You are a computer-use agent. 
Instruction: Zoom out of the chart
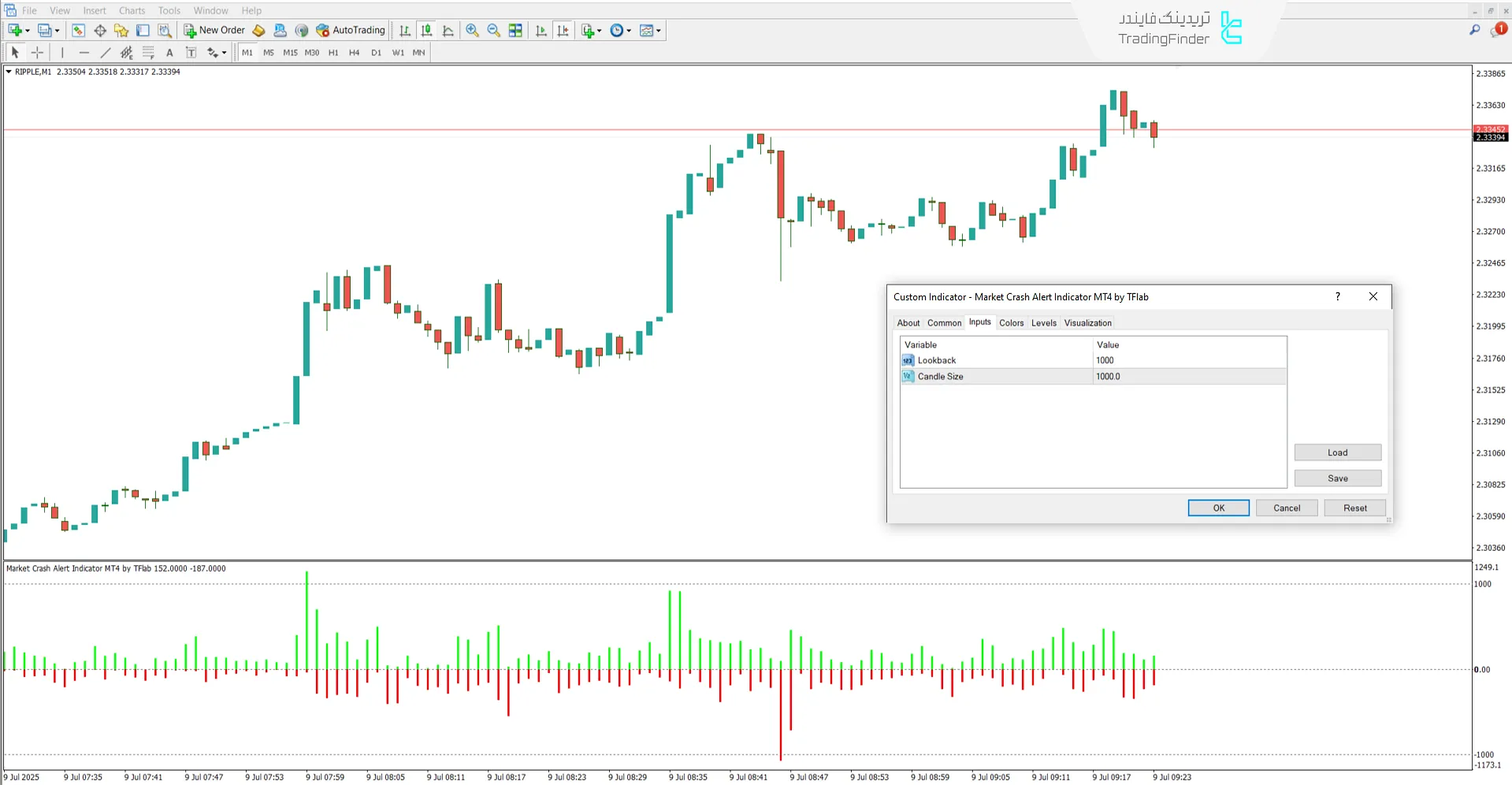tap(493, 30)
